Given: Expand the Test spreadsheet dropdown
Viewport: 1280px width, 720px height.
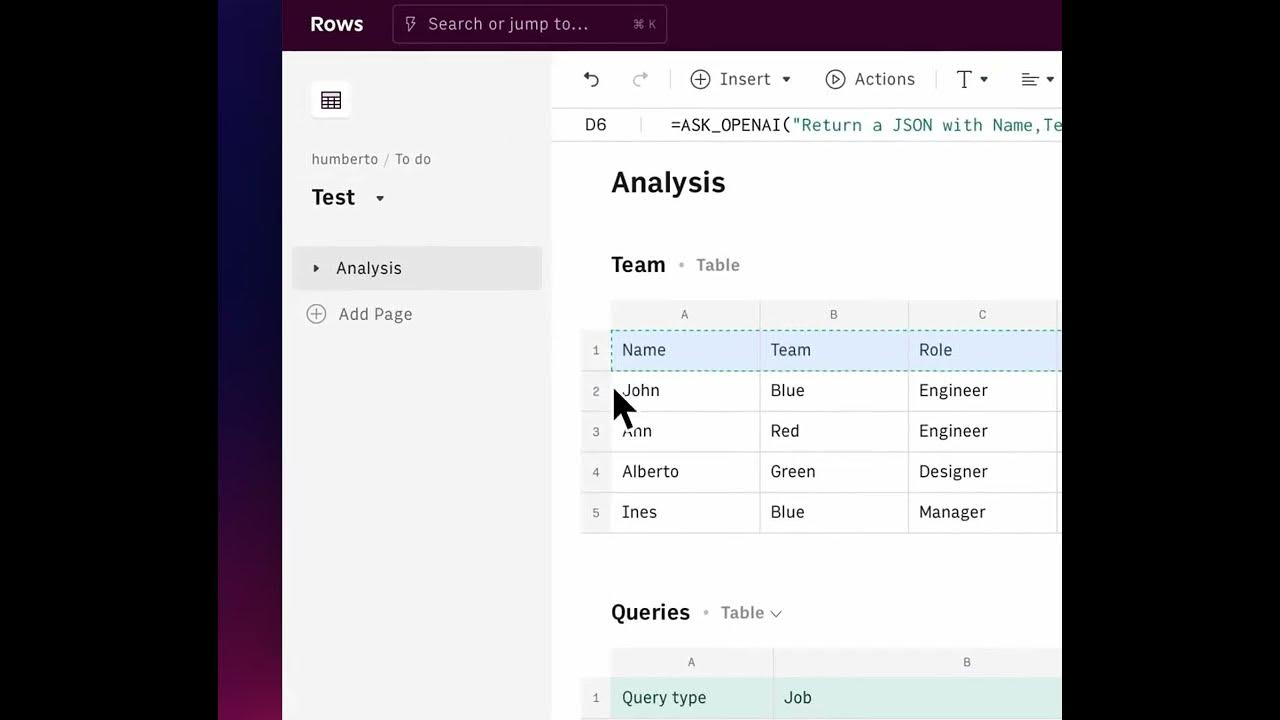Looking at the screenshot, I should [380, 198].
